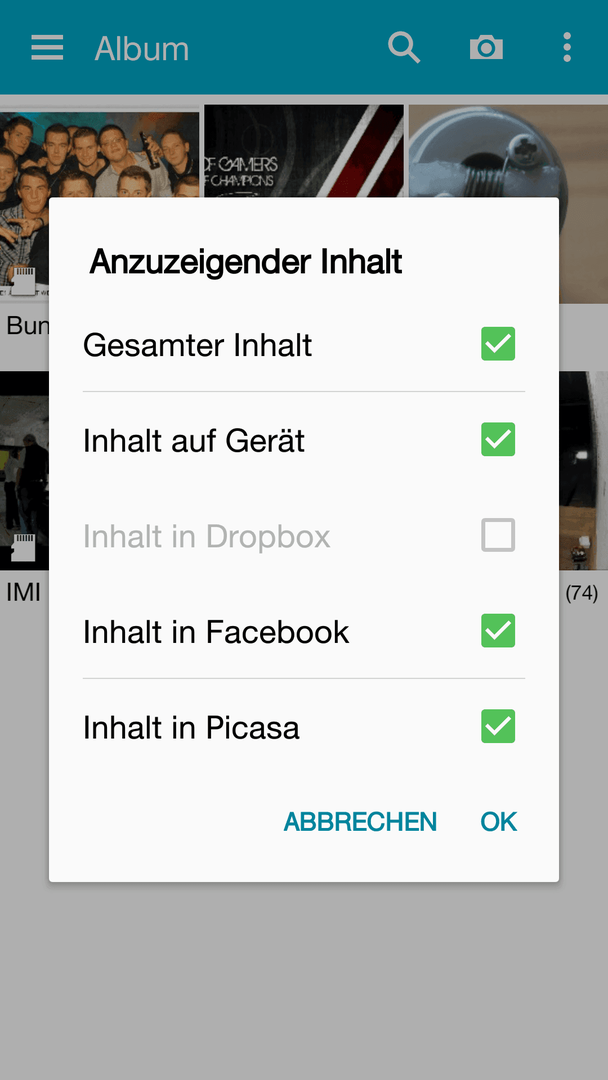Tap the SD card icon on IMI album
This screenshot has height=1080, width=608.
pyautogui.click(x=24, y=547)
